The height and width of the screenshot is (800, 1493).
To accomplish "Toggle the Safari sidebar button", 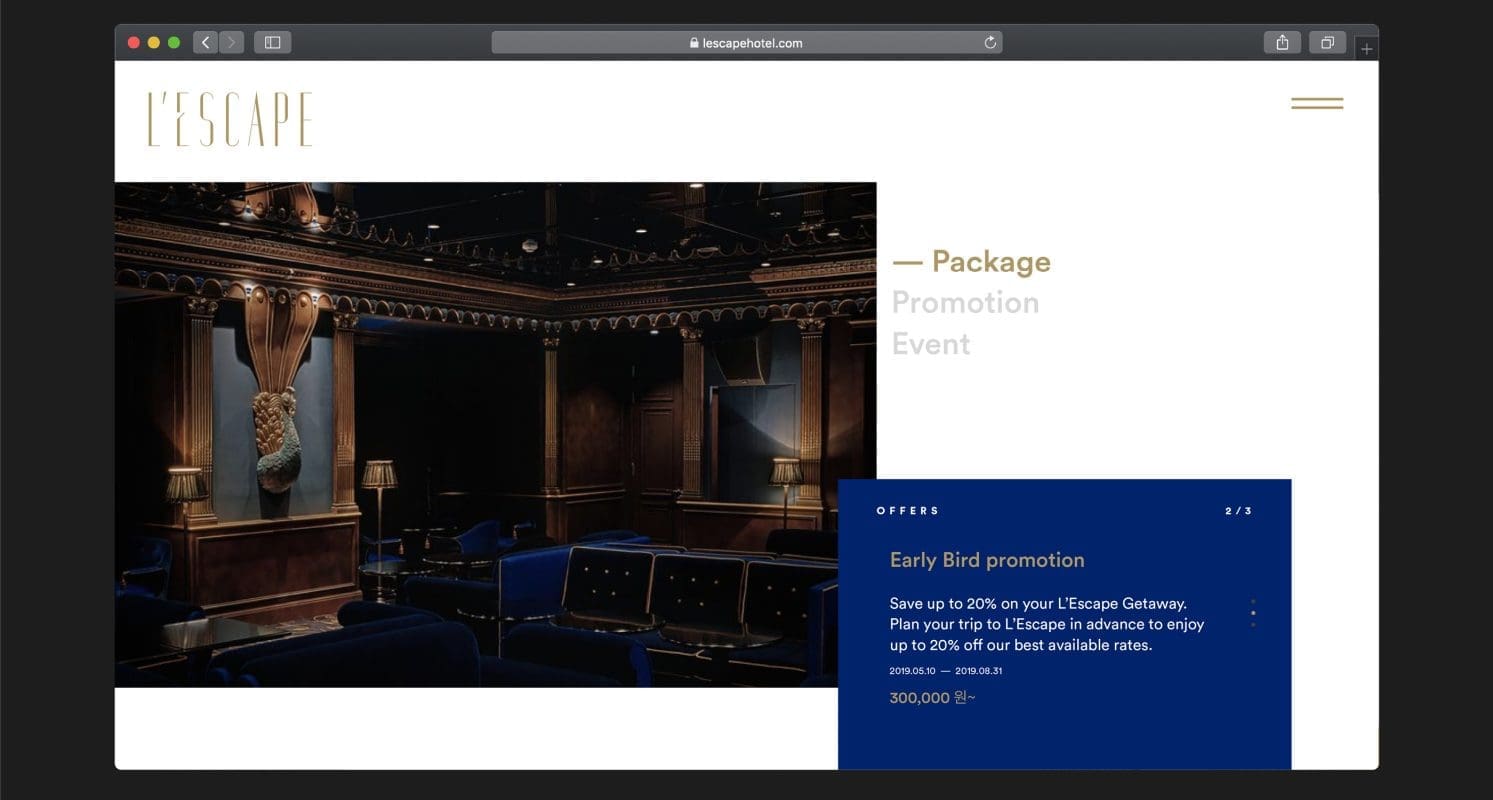I will pyautogui.click(x=272, y=42).
